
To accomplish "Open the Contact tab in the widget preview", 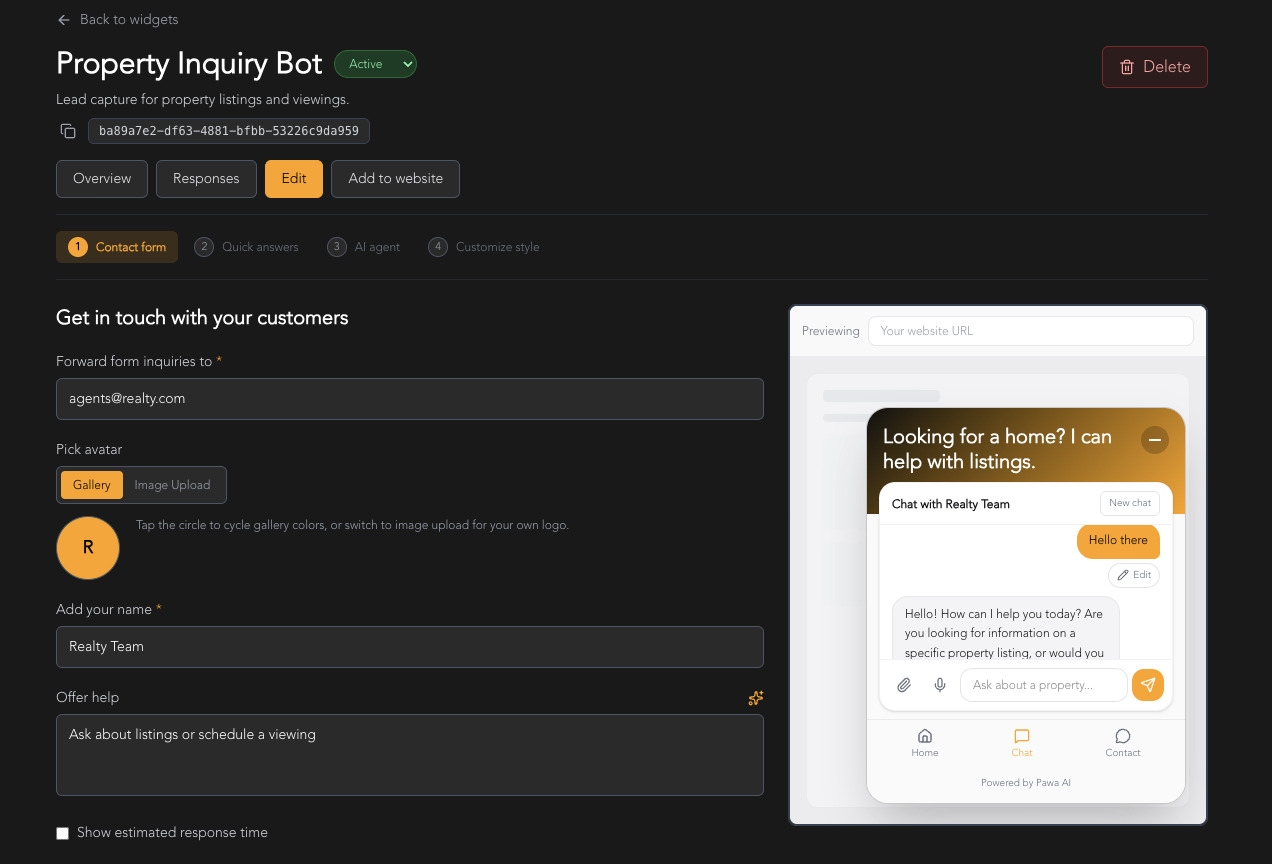I will (x=1123, y=742).
